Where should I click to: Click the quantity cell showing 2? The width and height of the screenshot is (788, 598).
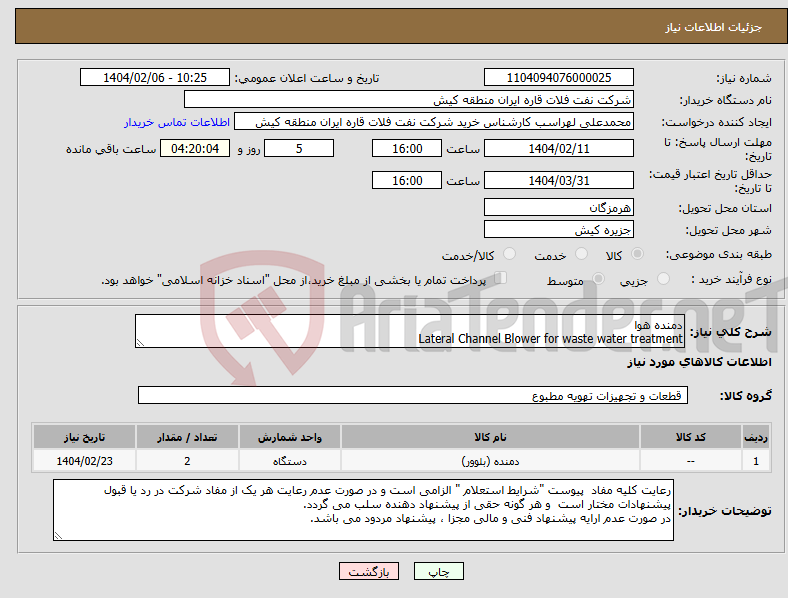187,461
